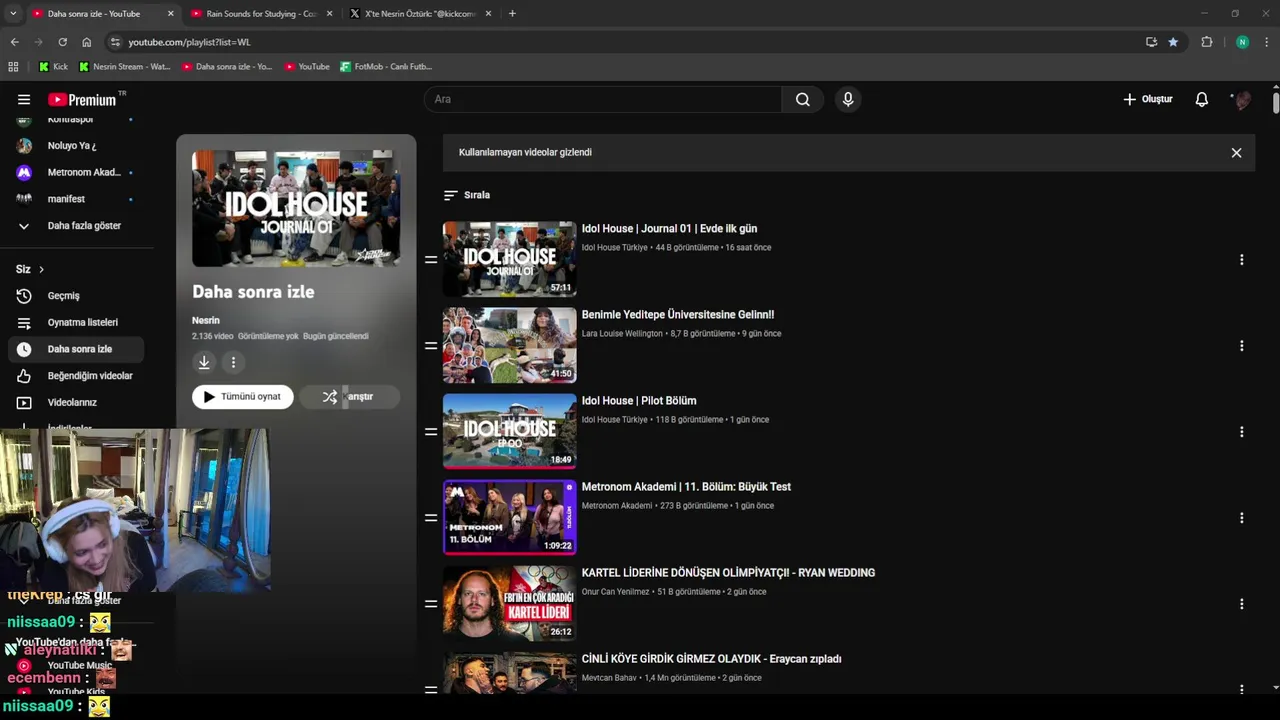
Task: Bookmark star in address bar
Action: (x=1173, y=42)
